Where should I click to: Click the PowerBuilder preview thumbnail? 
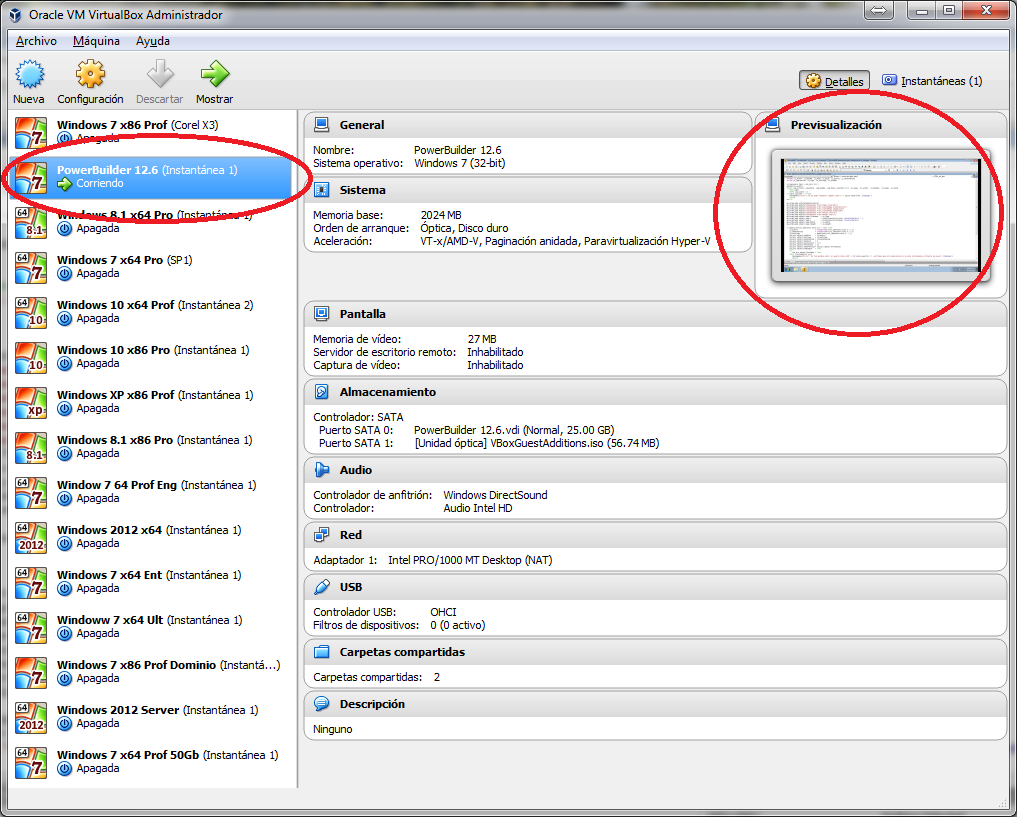click(881, 215)
